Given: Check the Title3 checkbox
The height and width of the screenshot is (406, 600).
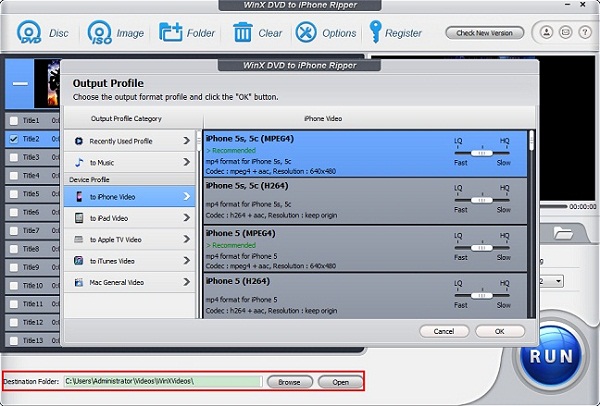Looking at the screenshot, I should point(14,157).
